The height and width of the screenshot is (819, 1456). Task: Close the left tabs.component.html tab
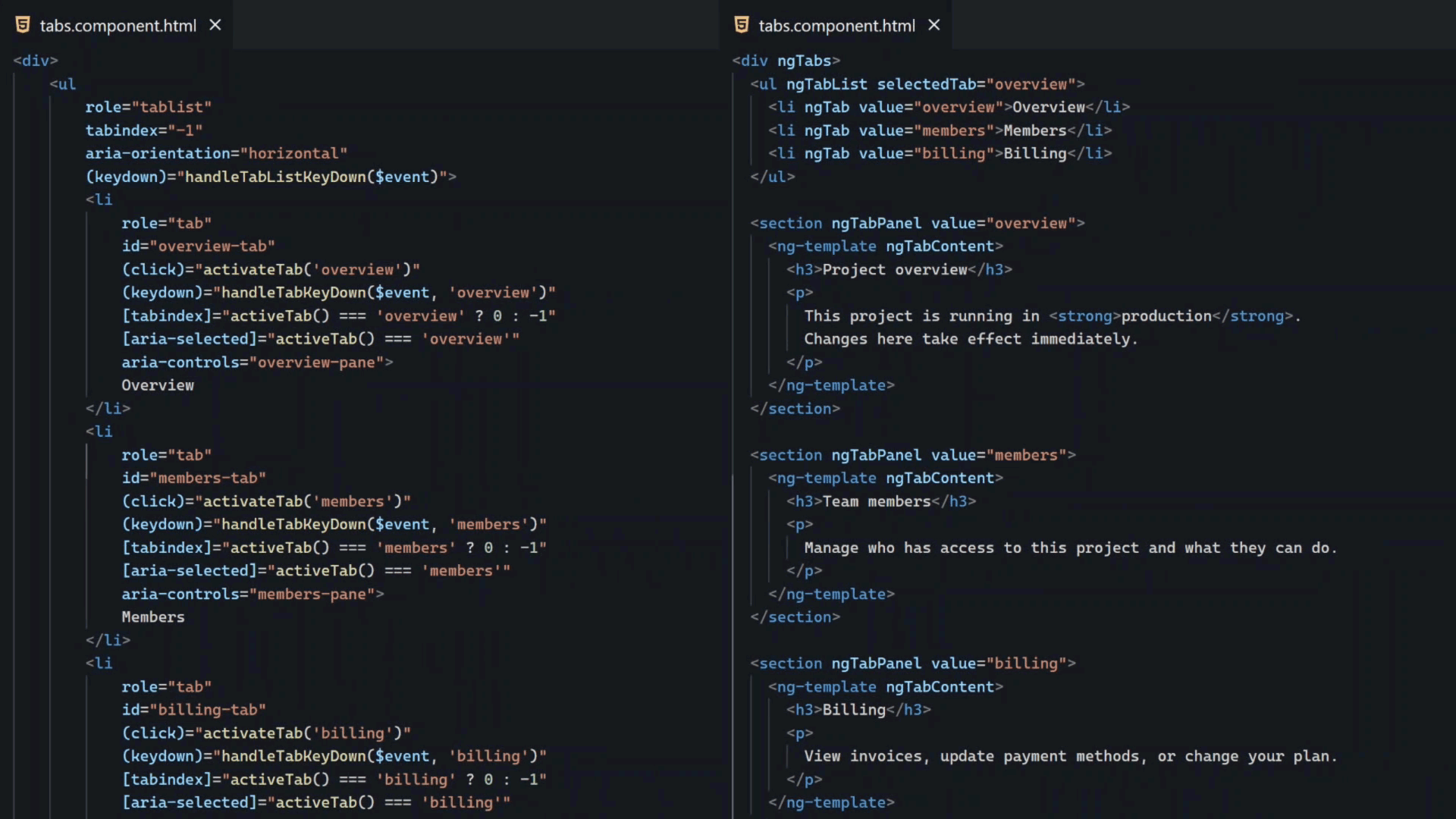[215, 24]
